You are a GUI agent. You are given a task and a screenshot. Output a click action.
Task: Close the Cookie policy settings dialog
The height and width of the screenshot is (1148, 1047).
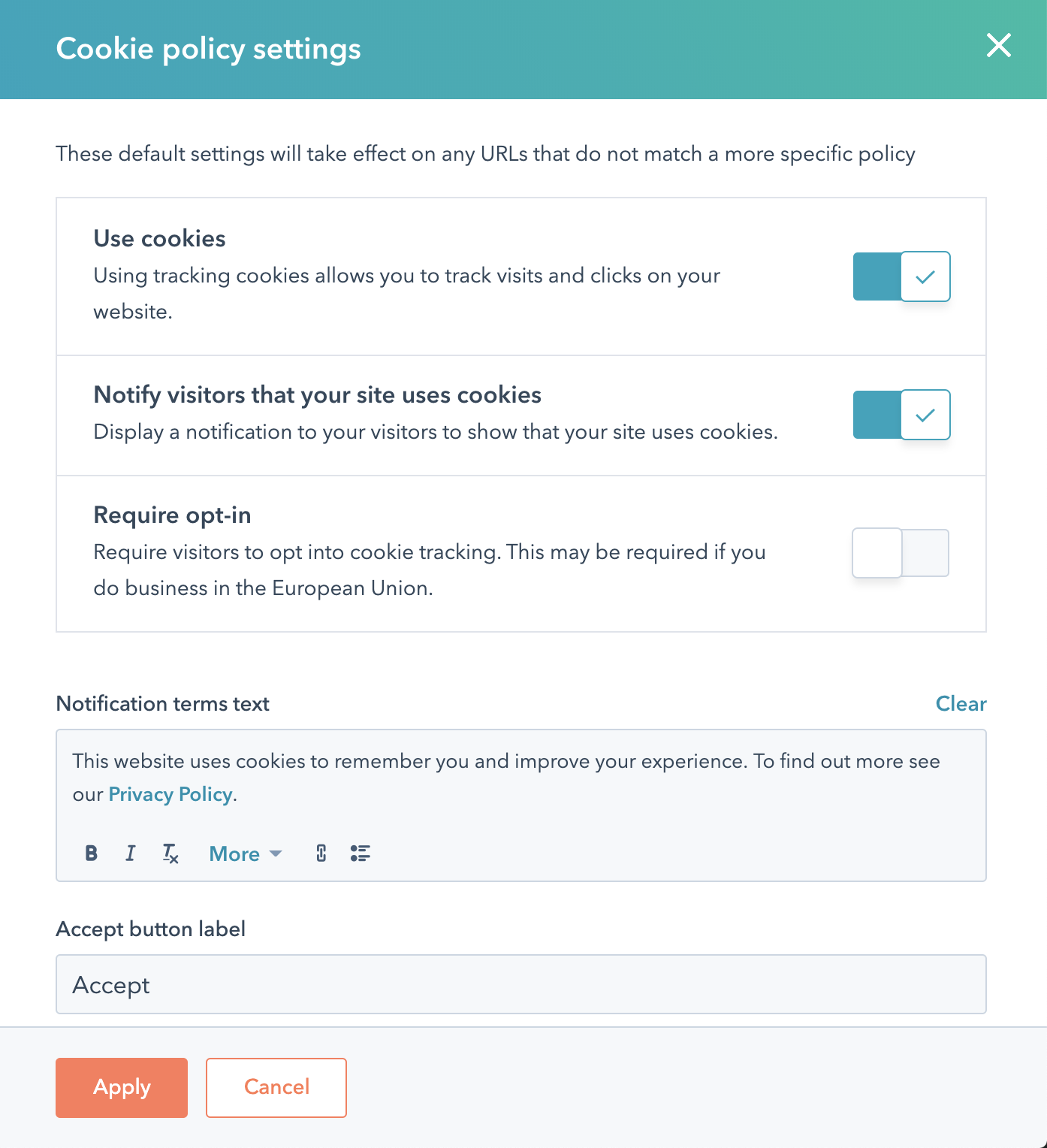tap(999, 46)
